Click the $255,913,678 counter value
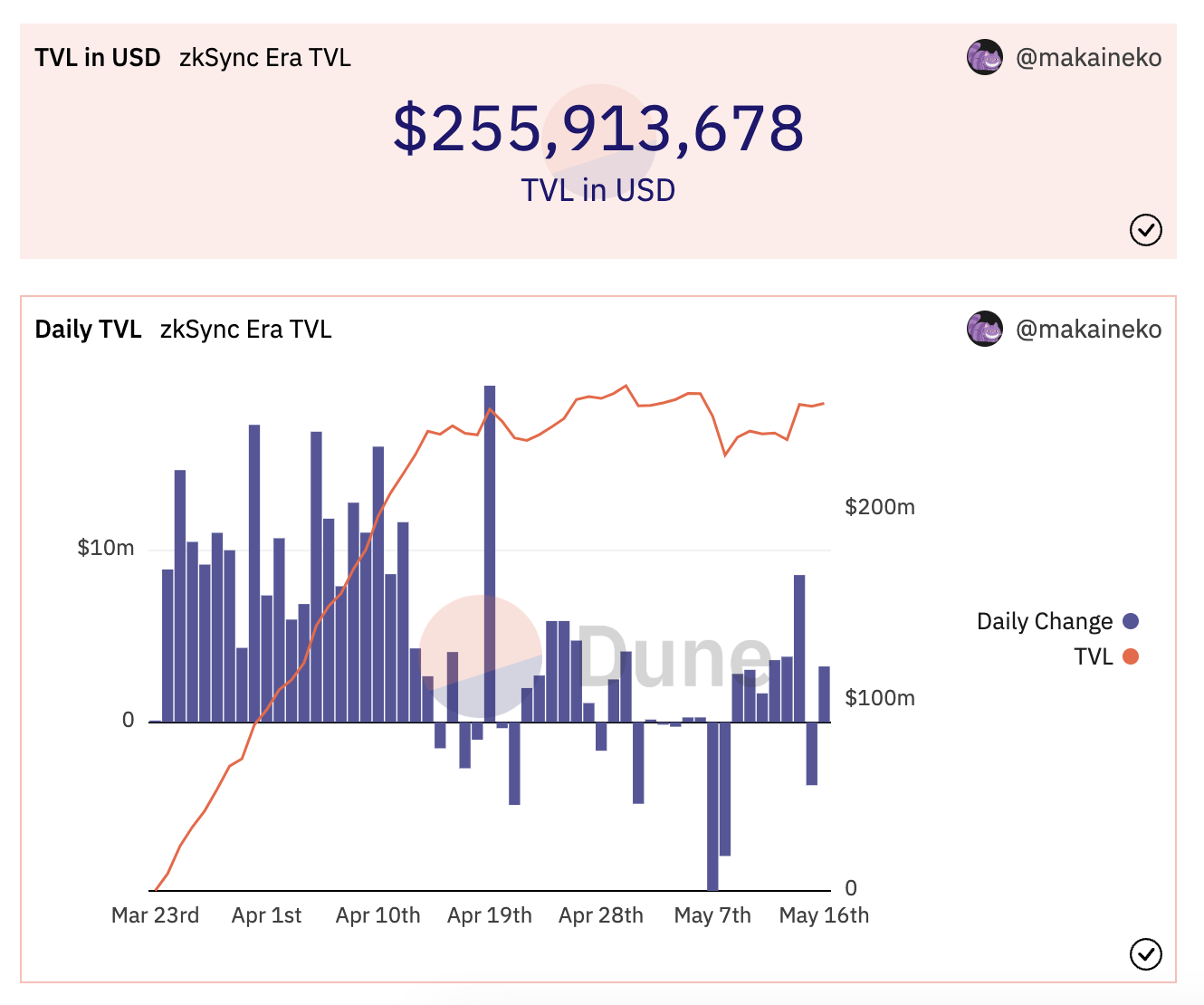This screenshot has width=1204, height=1005. [x=598, y=128]
